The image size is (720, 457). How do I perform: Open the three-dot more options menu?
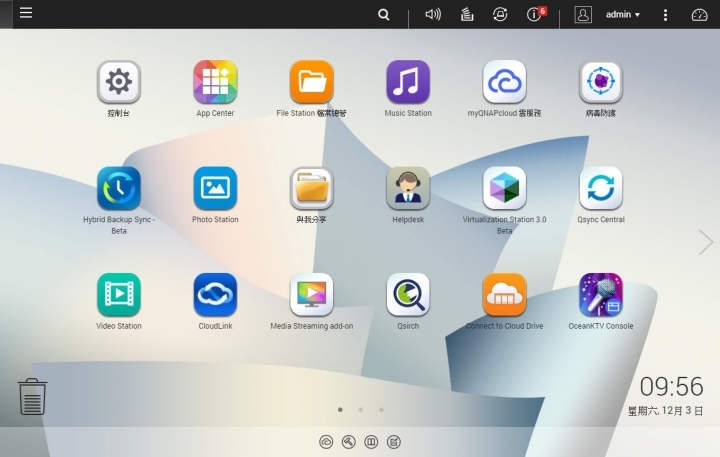(665, 15)
